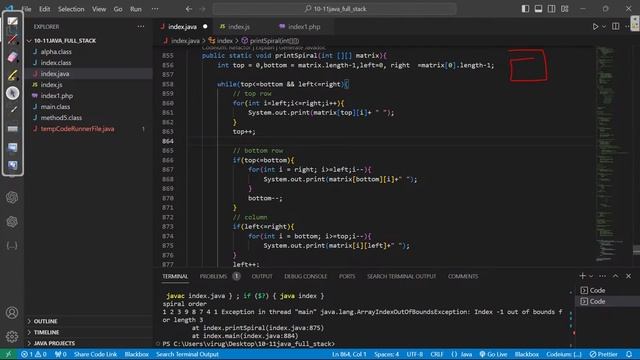
Task: Open the PORTS panel tab
Action: [347, 276]
